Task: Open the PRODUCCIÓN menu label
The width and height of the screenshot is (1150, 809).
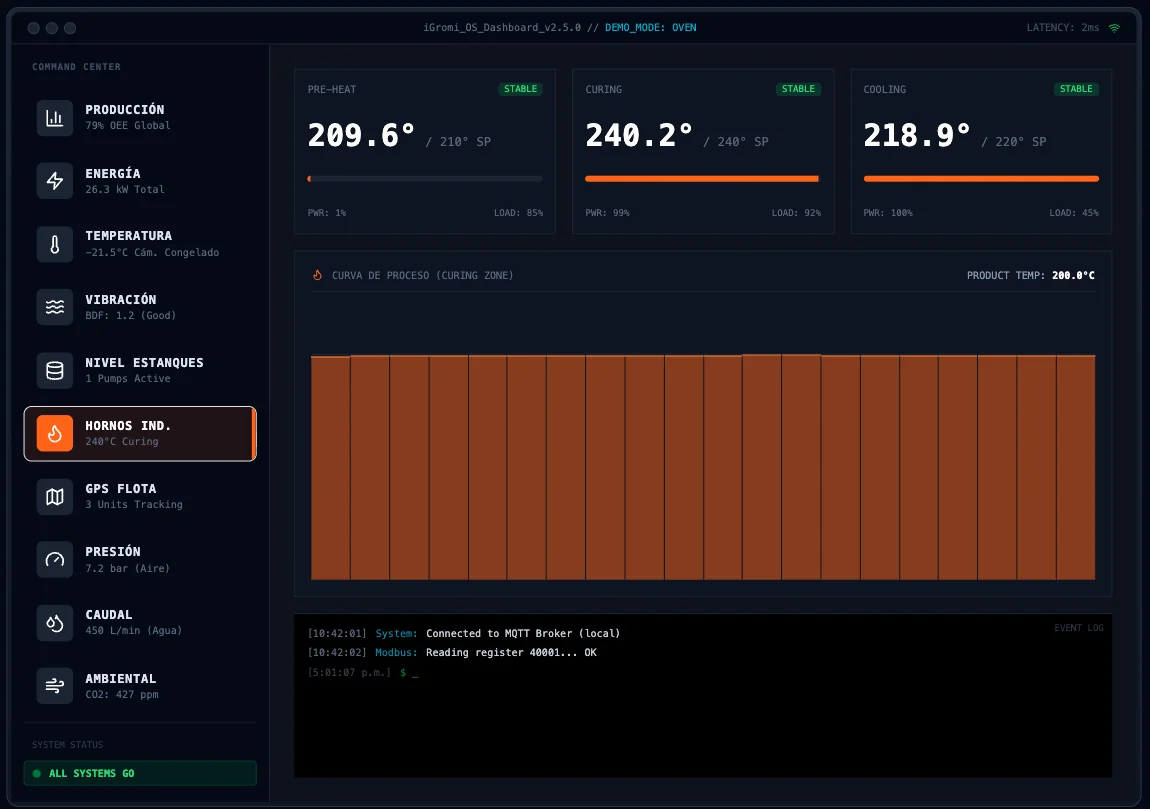Action: coord(125,109)
